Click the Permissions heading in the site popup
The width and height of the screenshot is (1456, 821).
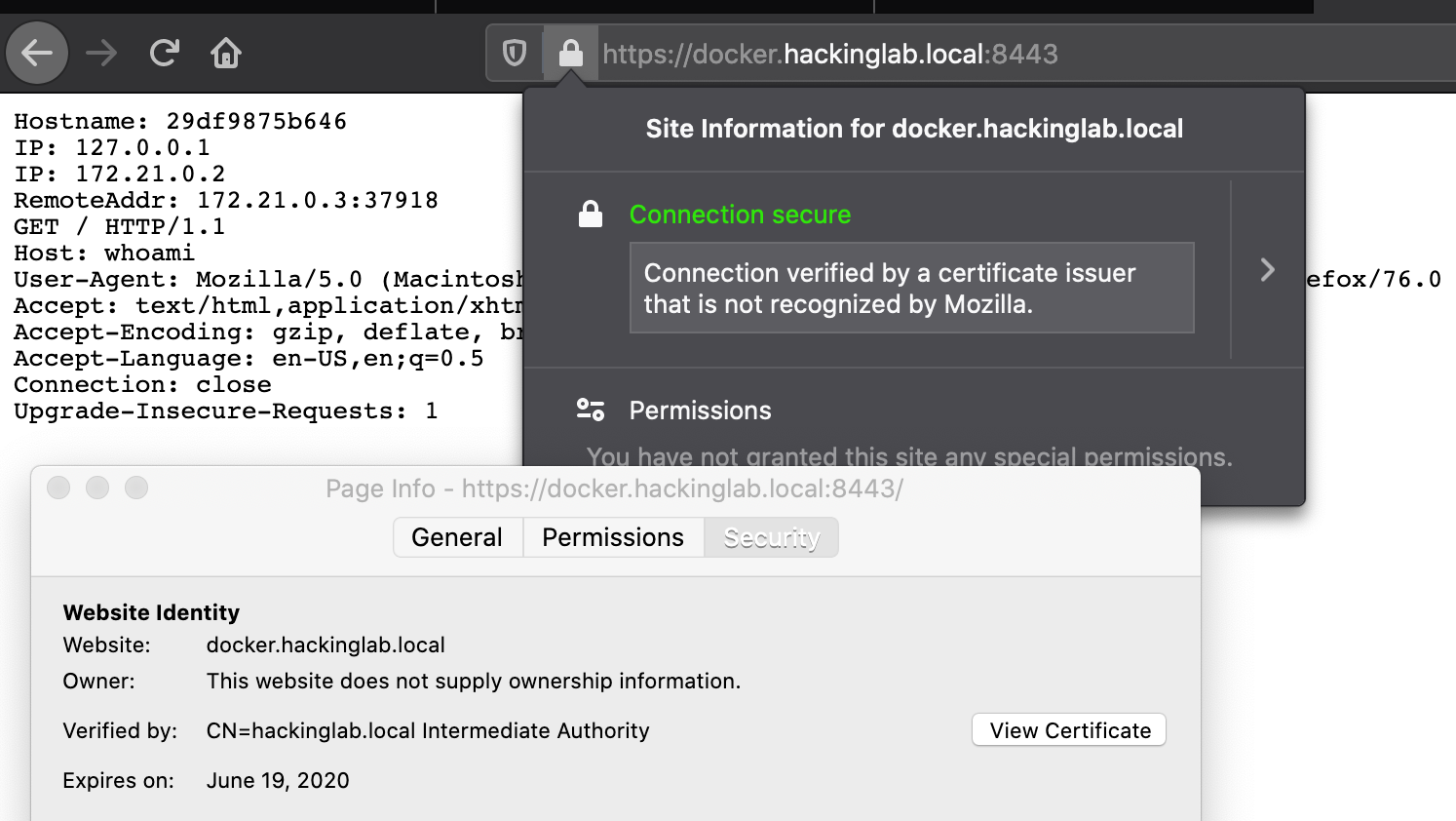(x=700, y=410)
